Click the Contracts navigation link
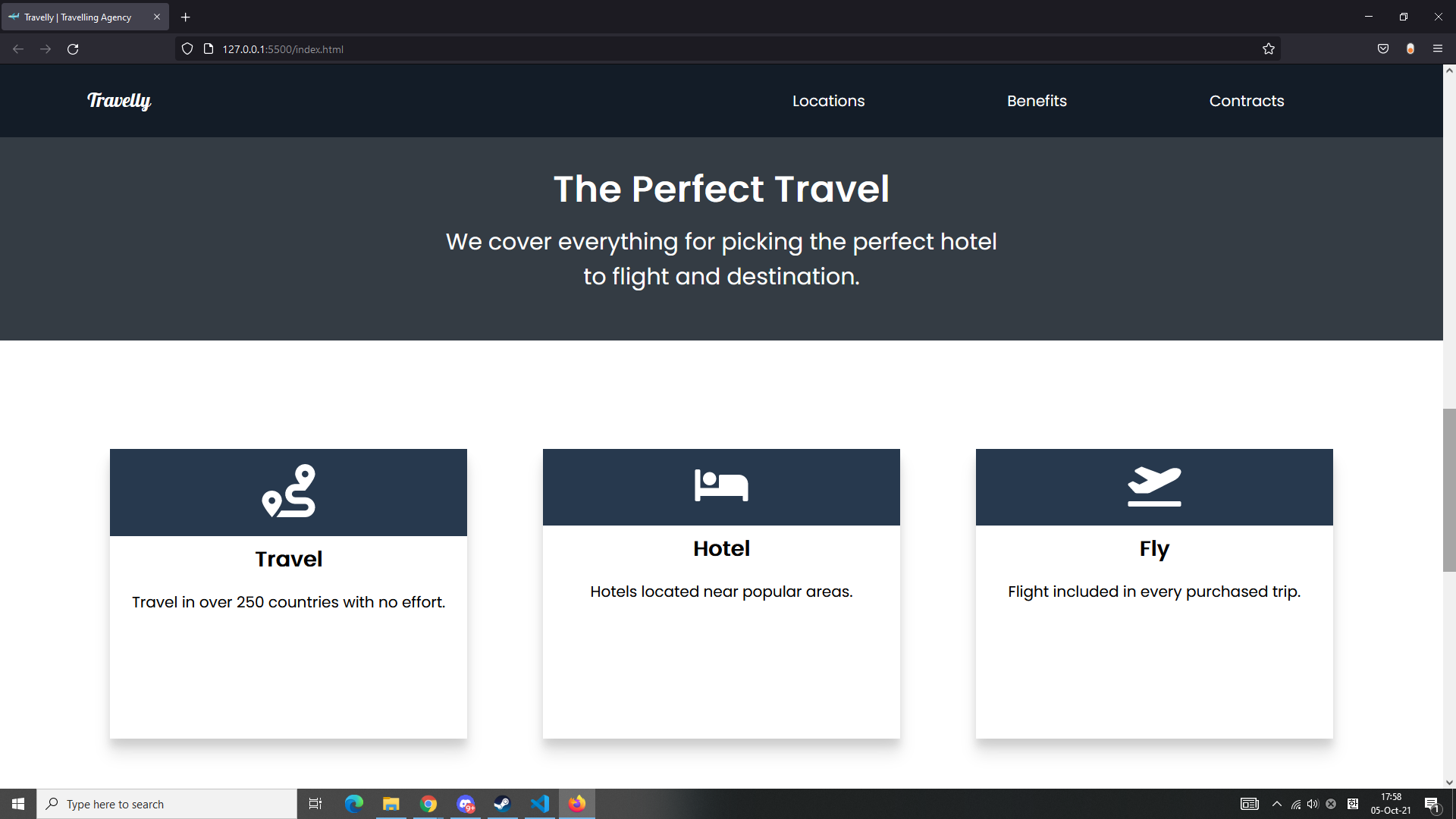1456x819 pixels. (1246, 100)
